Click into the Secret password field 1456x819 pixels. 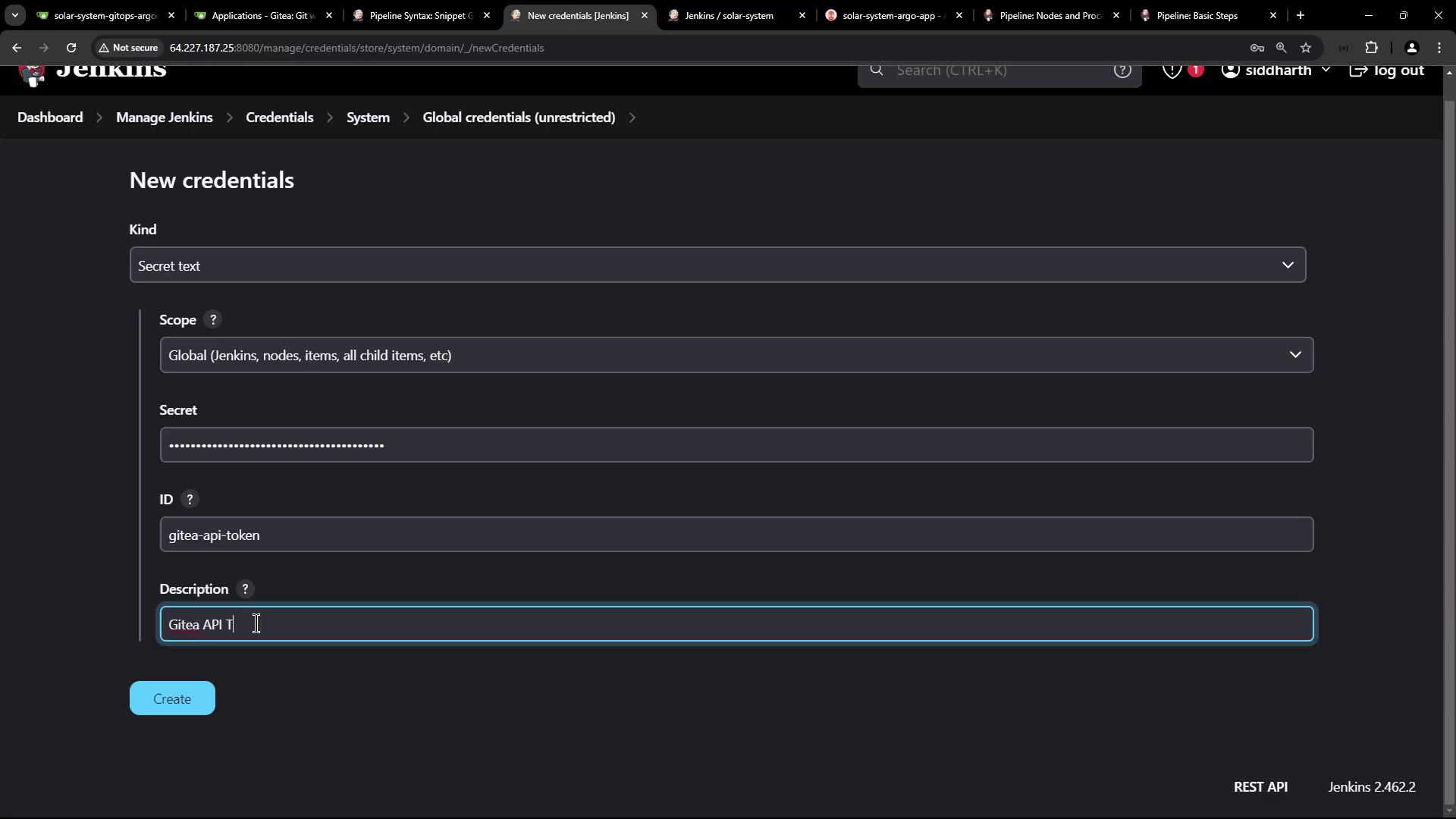[x=736, y=445]
